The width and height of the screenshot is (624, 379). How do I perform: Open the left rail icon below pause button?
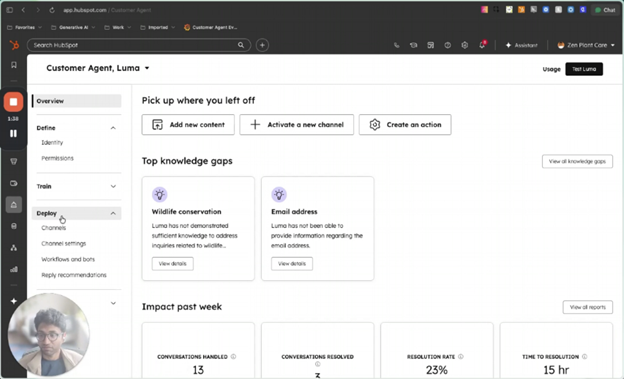14,161
